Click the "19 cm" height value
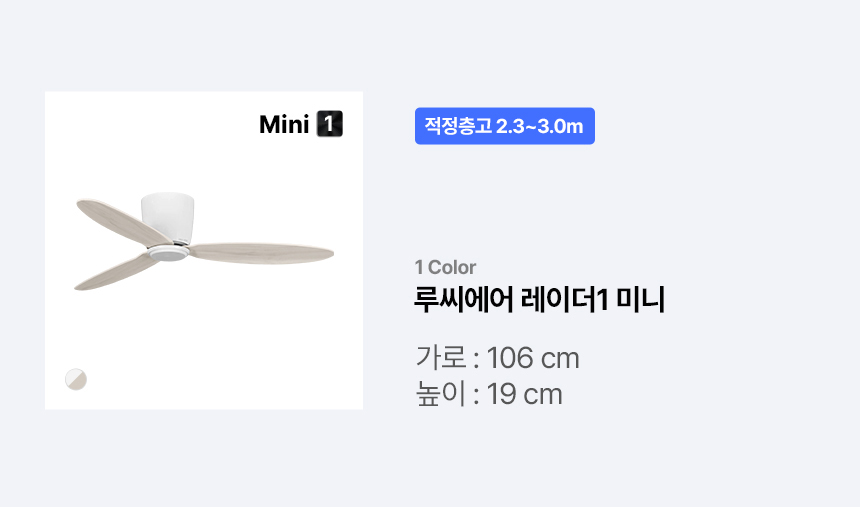 pos(525,394)
